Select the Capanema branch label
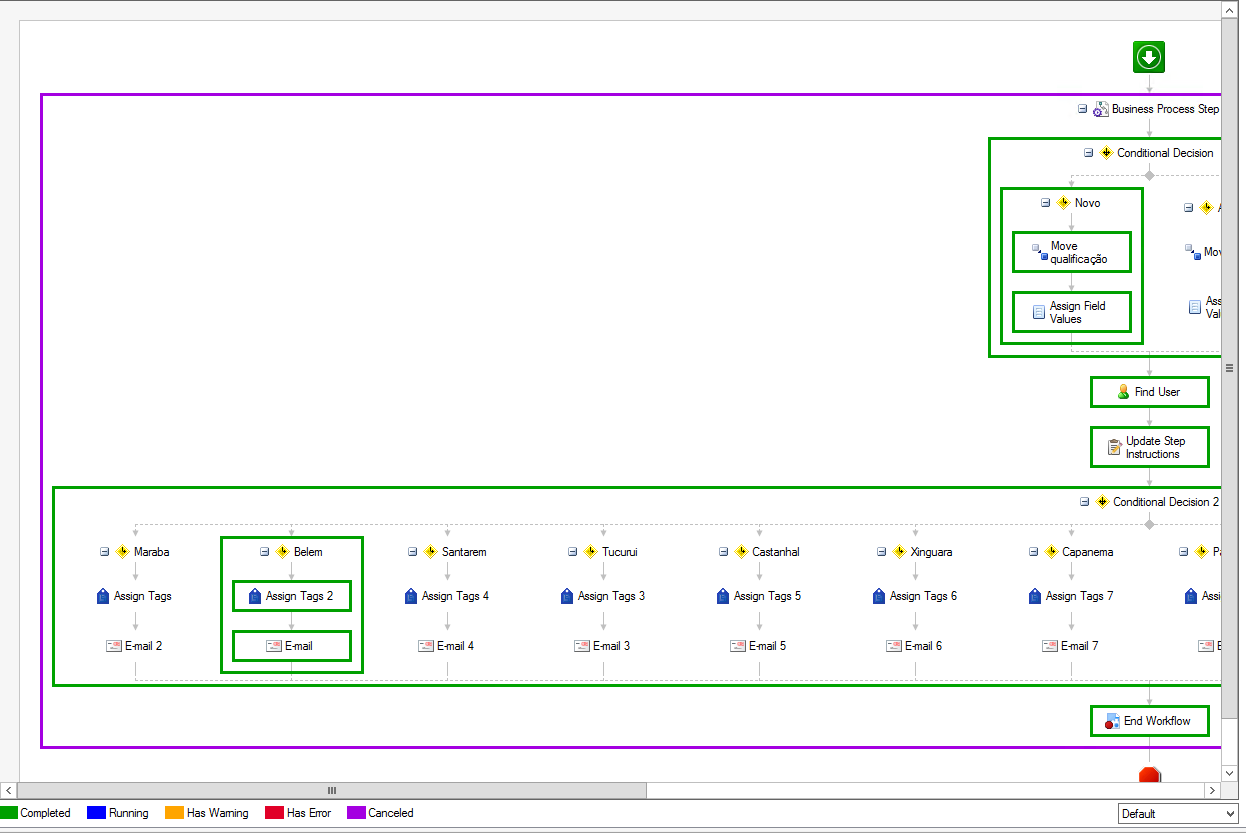1246x833 pixels. coord(1087,552)
